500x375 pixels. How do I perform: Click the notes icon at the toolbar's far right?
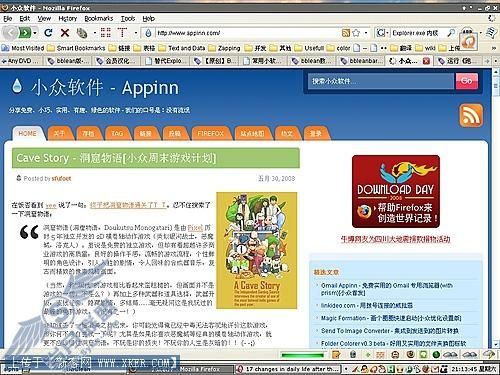click(x=491, y=33)
